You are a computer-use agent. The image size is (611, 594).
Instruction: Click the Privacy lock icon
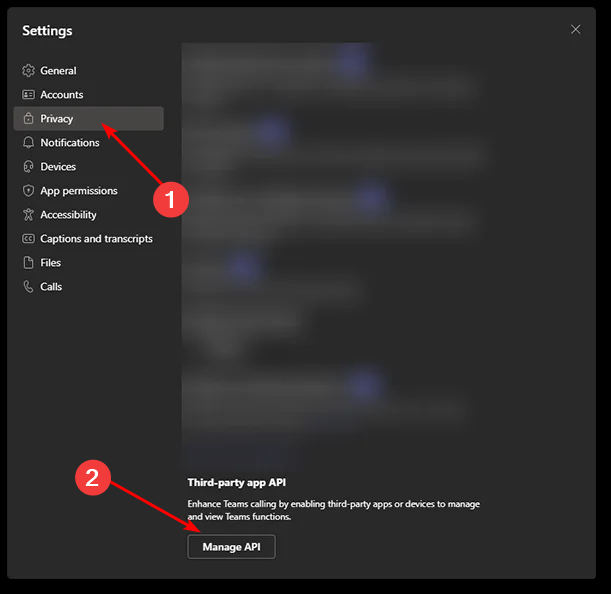(28, 118)
